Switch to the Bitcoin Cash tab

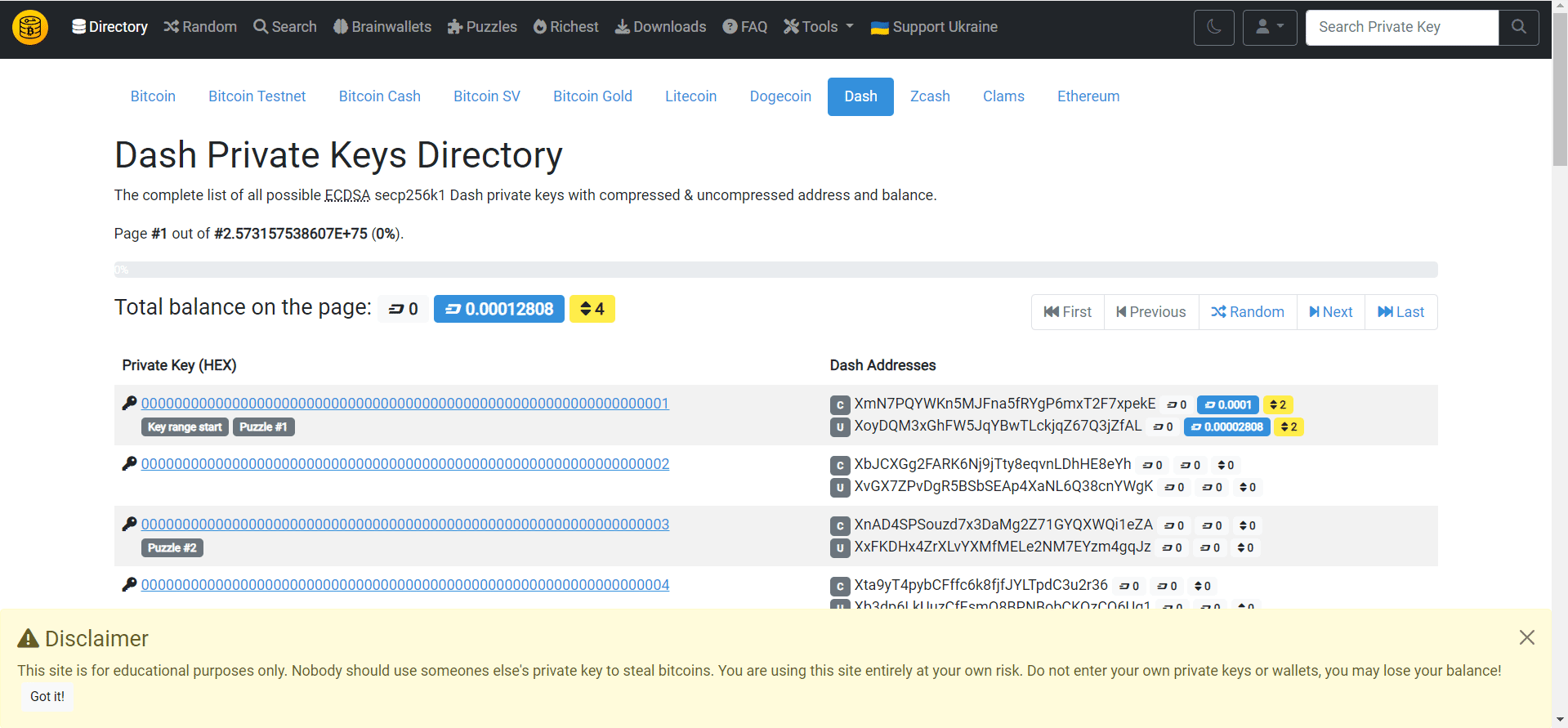(379, 96)
